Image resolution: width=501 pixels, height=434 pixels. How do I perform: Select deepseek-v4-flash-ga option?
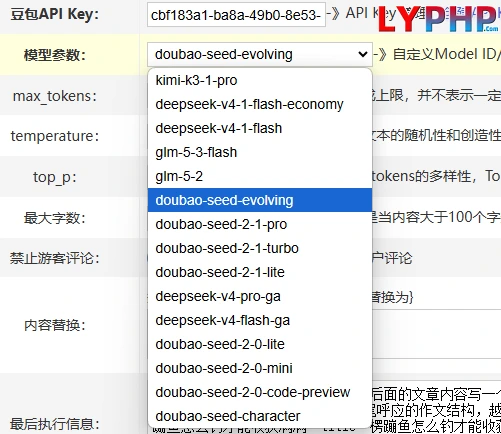[x=260, y=320]
